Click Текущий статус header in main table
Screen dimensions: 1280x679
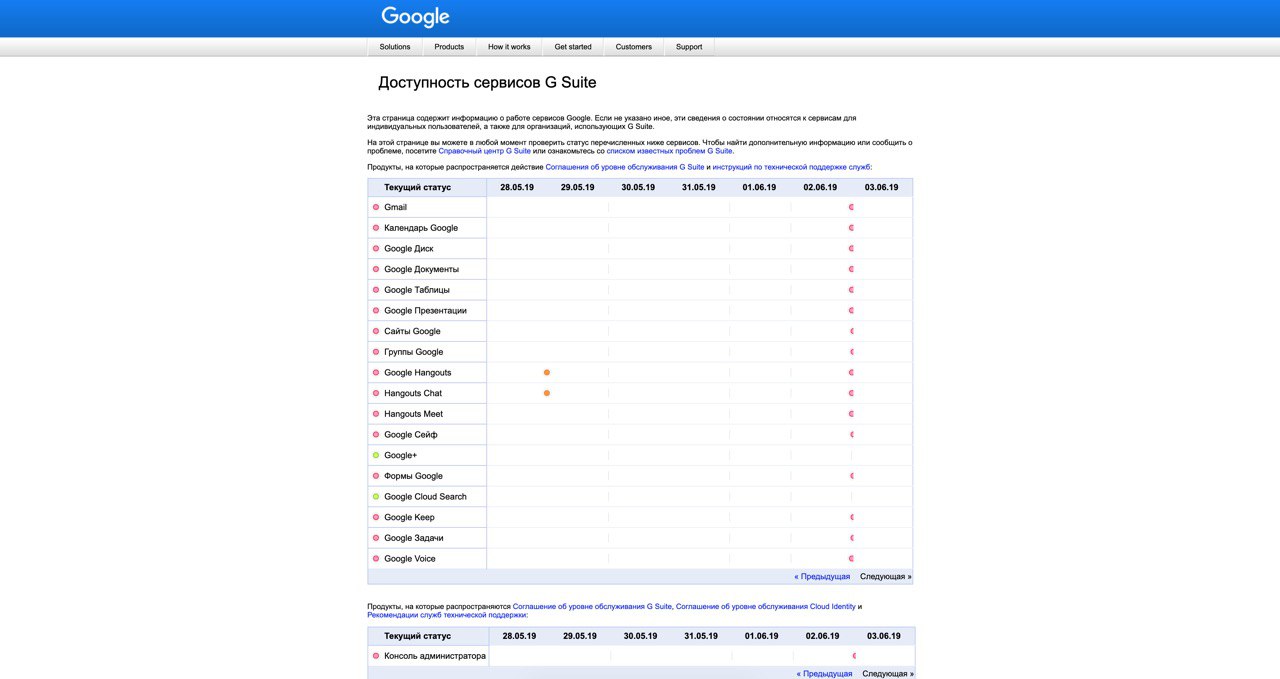tap(418, 187)
